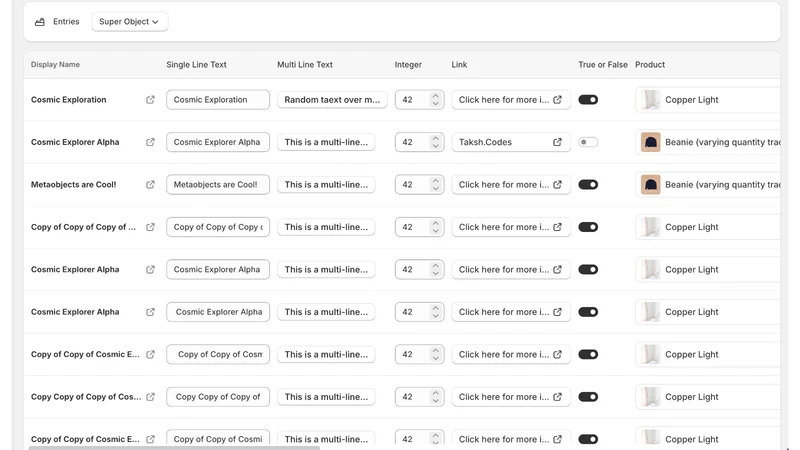Viewport: 800px width, 450px height.
Task: Select Copper Light product thumbnail in Cosmic Exploration row
Action: (x=651, y=100)
